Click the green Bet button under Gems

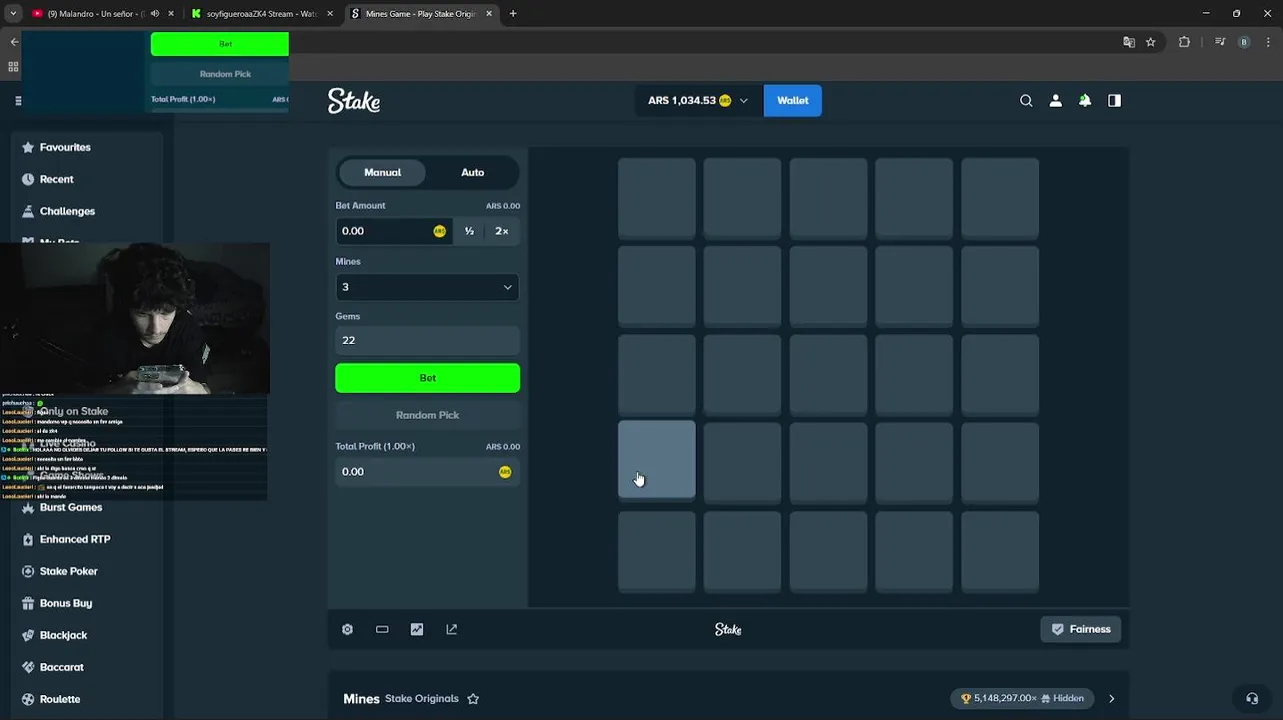point(427,378)
